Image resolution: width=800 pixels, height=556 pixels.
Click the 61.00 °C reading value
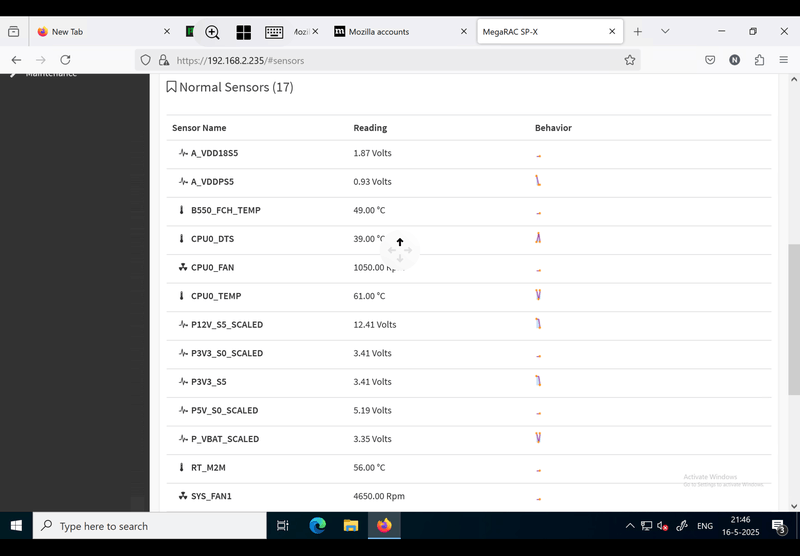tap(369, 296)
